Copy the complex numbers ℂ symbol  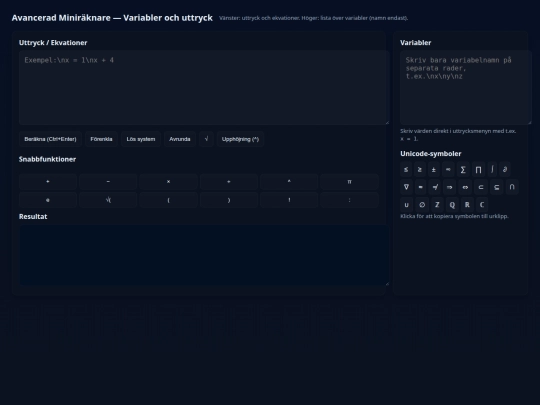click(x=482, y=205)
